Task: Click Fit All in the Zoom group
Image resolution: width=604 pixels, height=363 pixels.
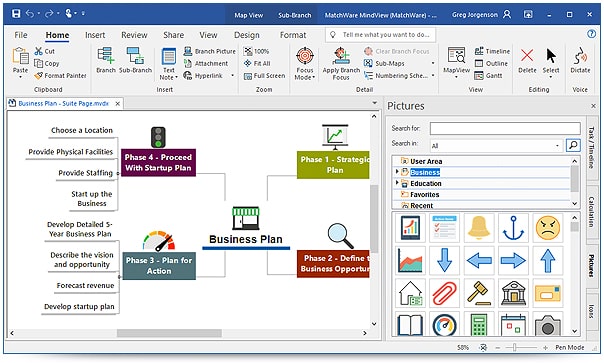Action: 257,63
